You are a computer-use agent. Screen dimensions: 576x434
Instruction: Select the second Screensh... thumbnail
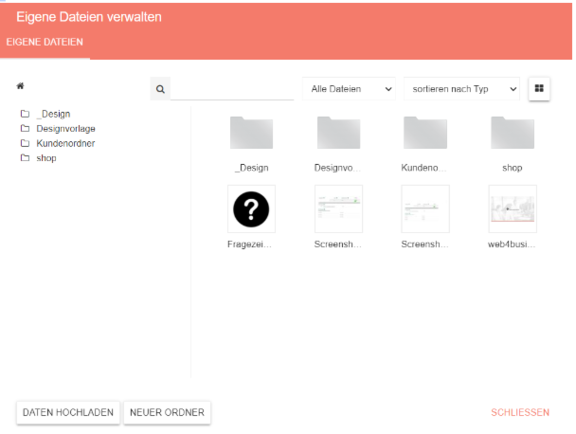[425, 209]
